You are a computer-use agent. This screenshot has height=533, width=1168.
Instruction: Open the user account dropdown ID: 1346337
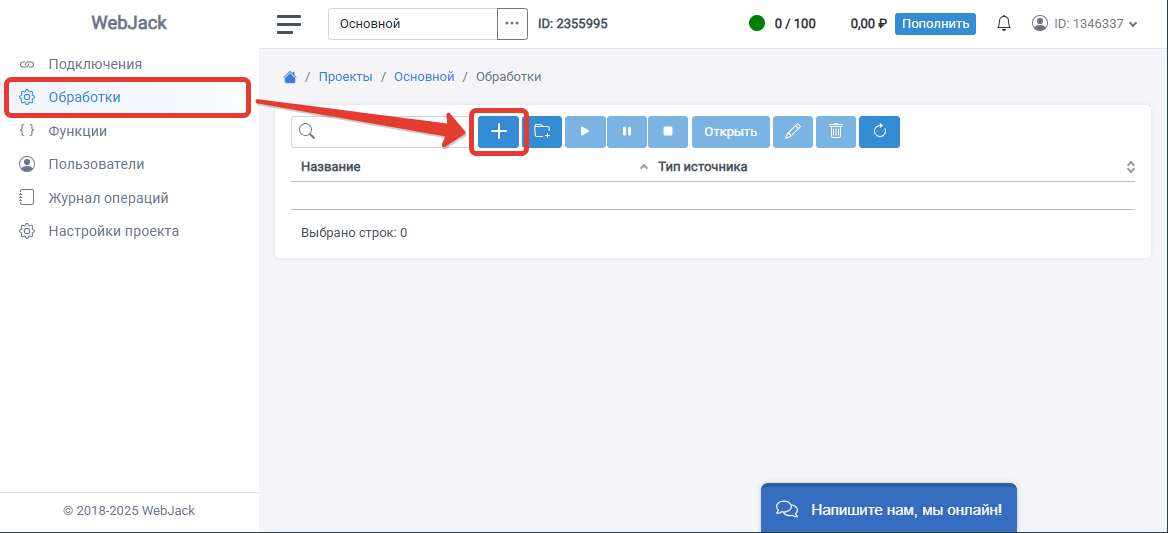(1085, 24)
